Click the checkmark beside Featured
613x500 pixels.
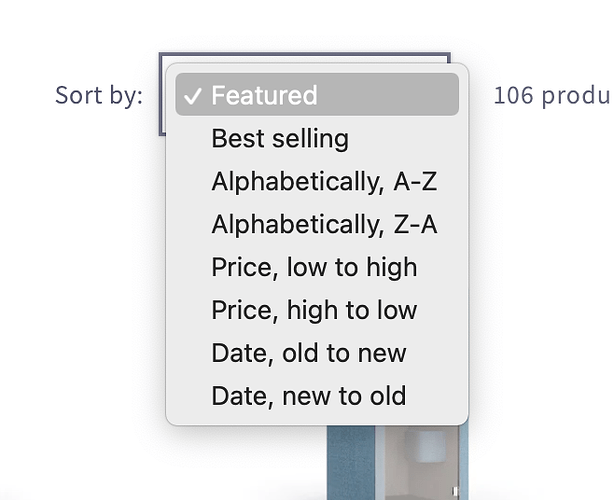click(193, 96)
